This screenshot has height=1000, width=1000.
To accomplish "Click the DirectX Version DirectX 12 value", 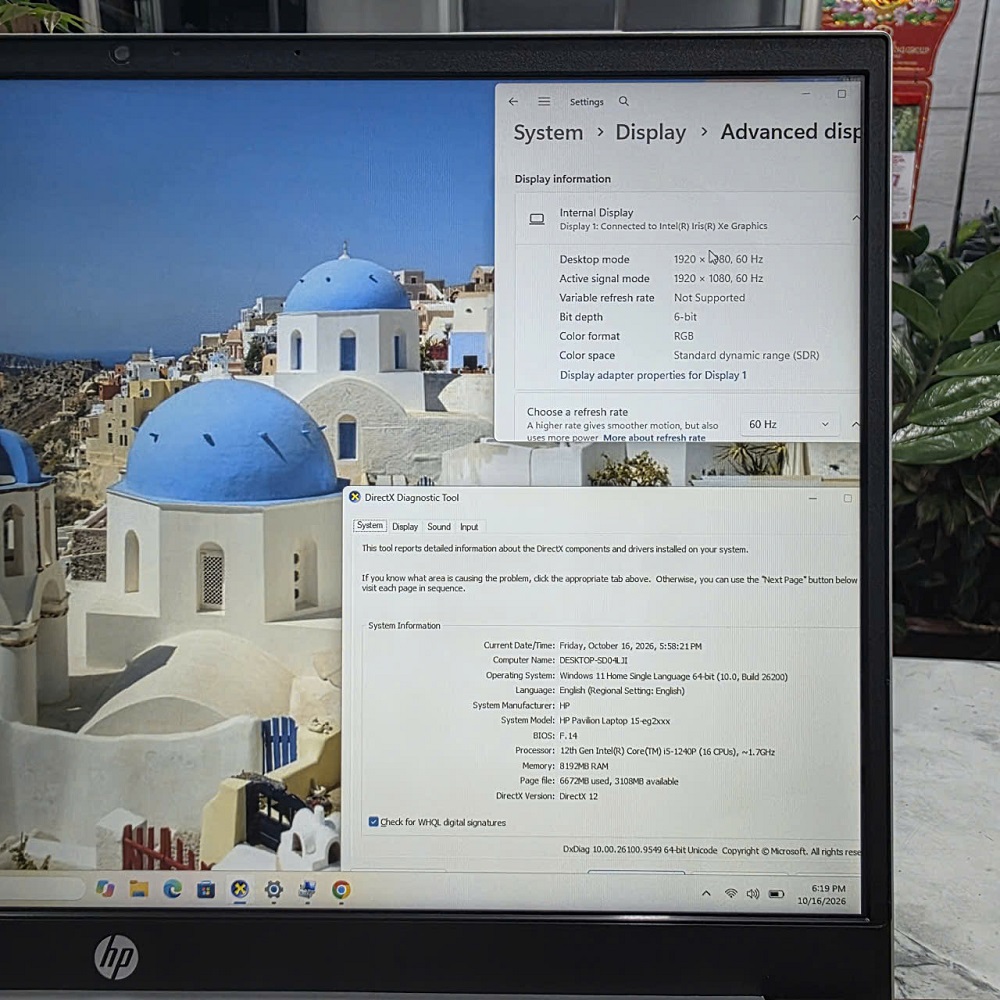I will coord(578,796).
